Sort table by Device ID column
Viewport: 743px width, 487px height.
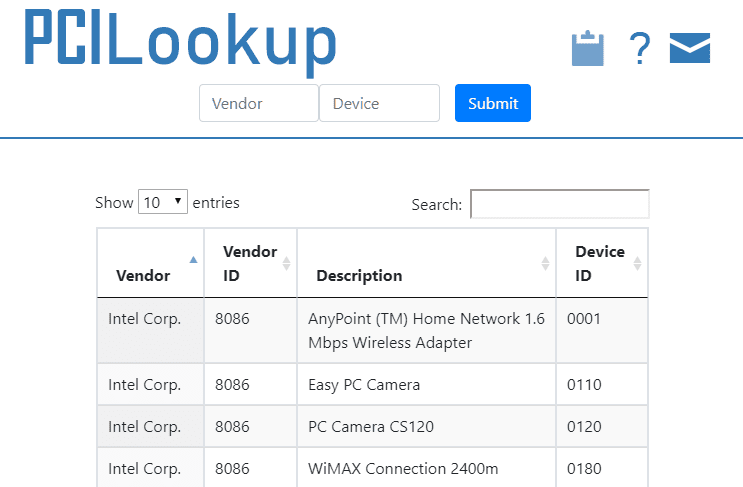pyautogui.click(x=602, y=263)
